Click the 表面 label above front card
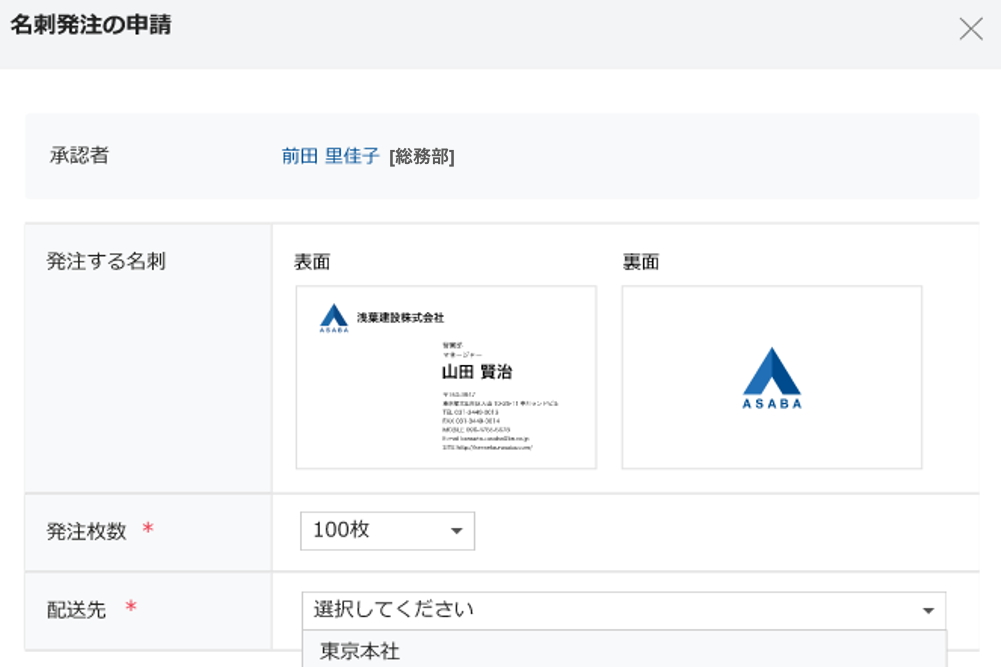 (x=312, y=263)
